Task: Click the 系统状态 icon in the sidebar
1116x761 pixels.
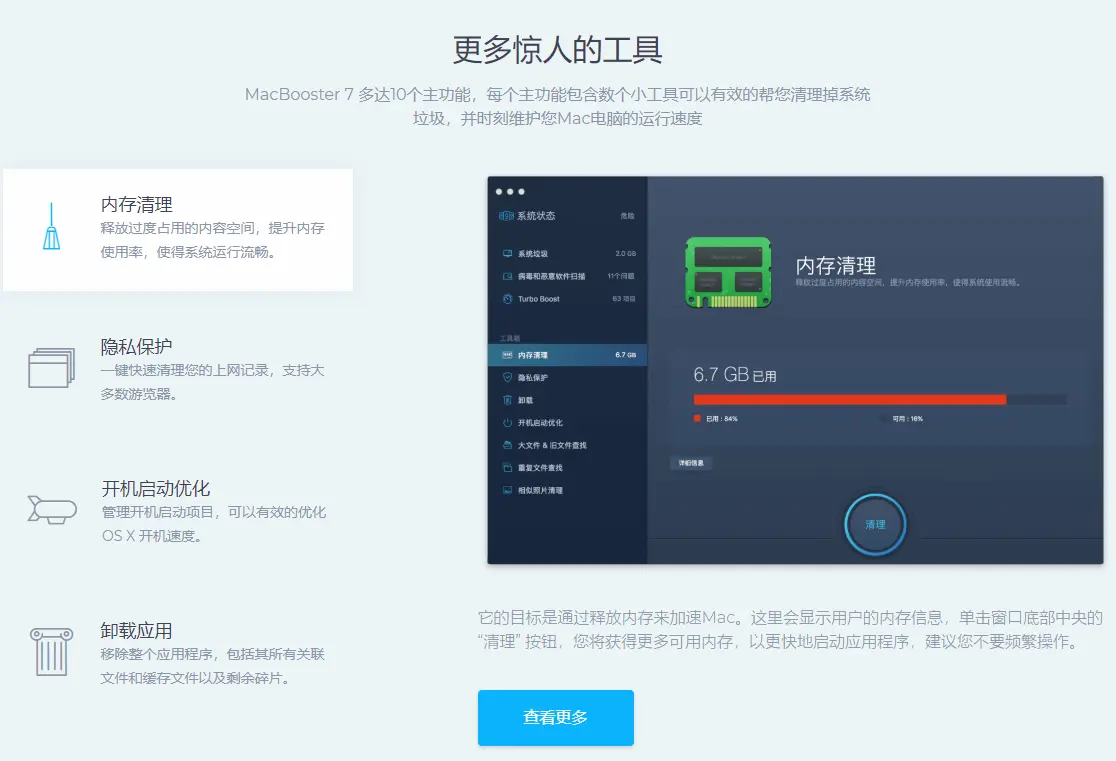Action: coord(506,216)
